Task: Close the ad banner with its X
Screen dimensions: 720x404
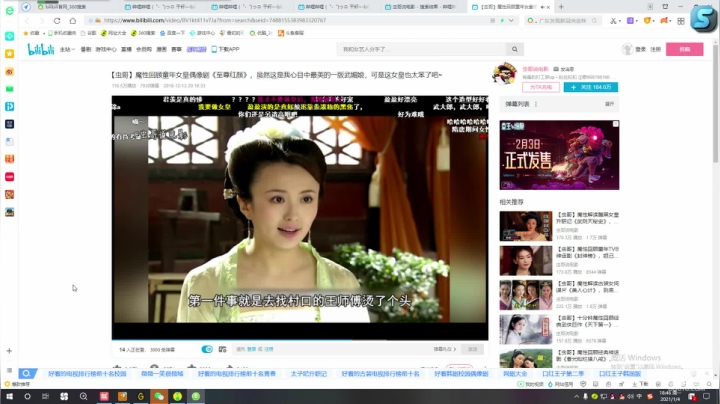Action: coord(615,124)
